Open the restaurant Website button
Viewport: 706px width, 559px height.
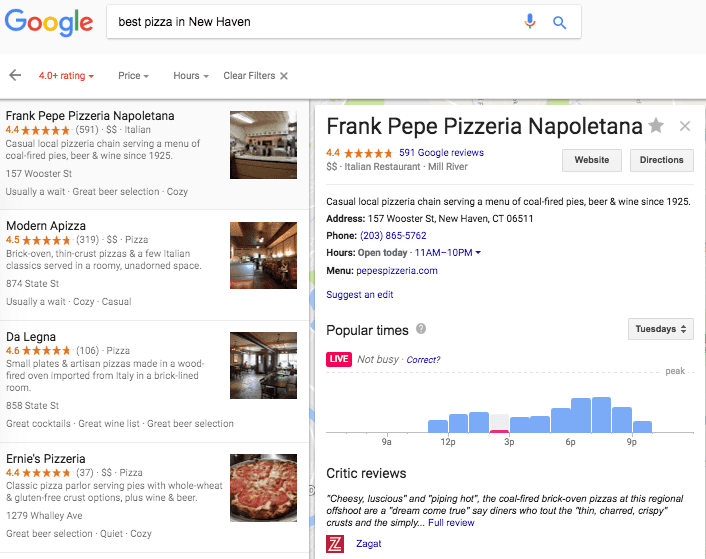[x=592, y=160]
